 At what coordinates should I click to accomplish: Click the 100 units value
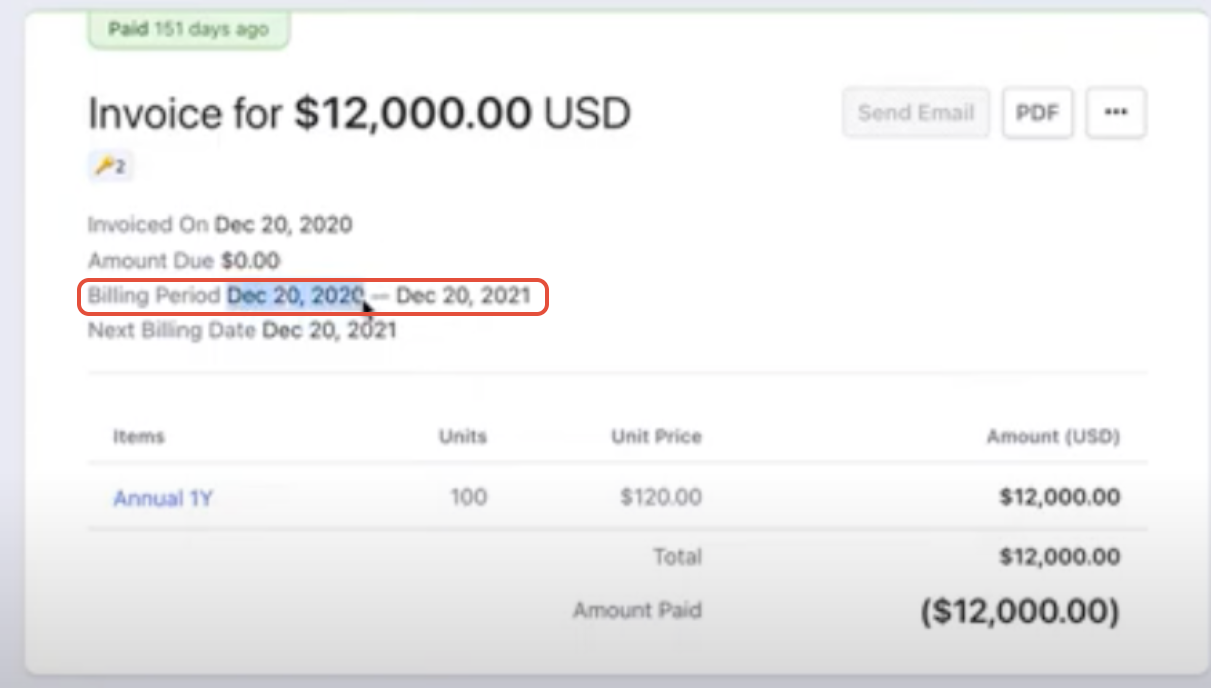click(x=468, y=497)
